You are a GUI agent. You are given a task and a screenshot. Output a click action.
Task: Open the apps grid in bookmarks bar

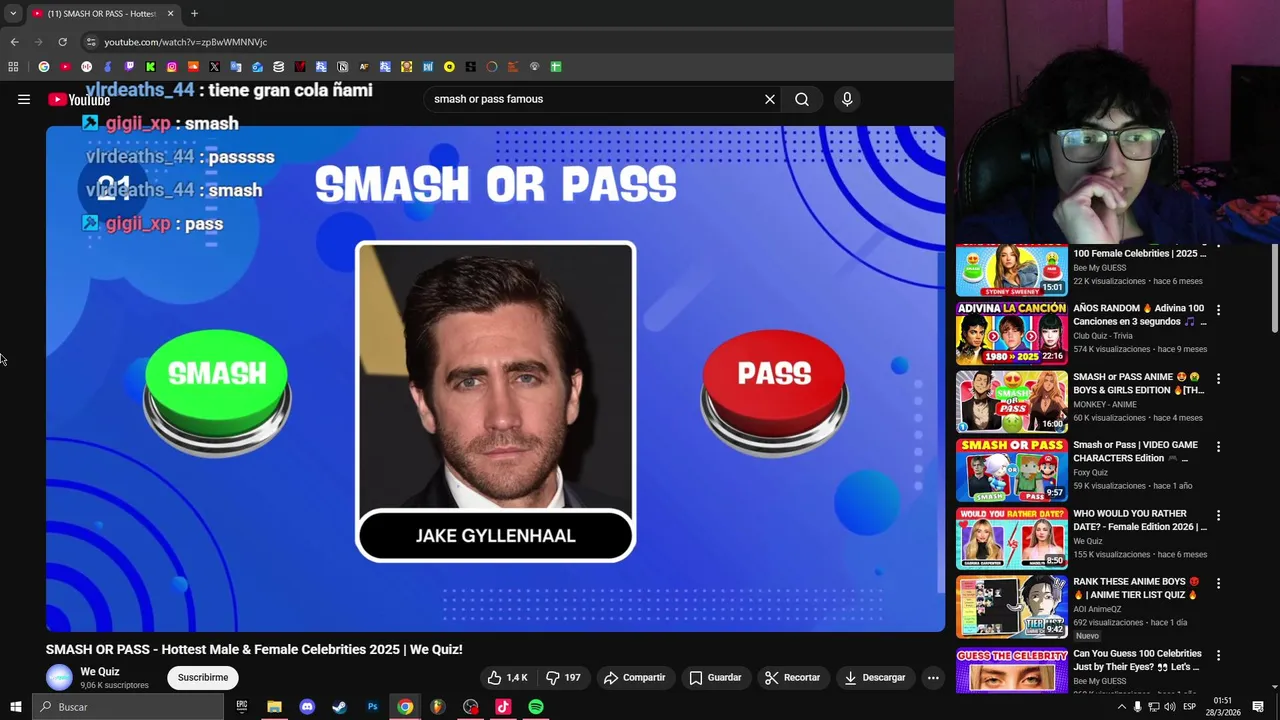click(13, 67)
